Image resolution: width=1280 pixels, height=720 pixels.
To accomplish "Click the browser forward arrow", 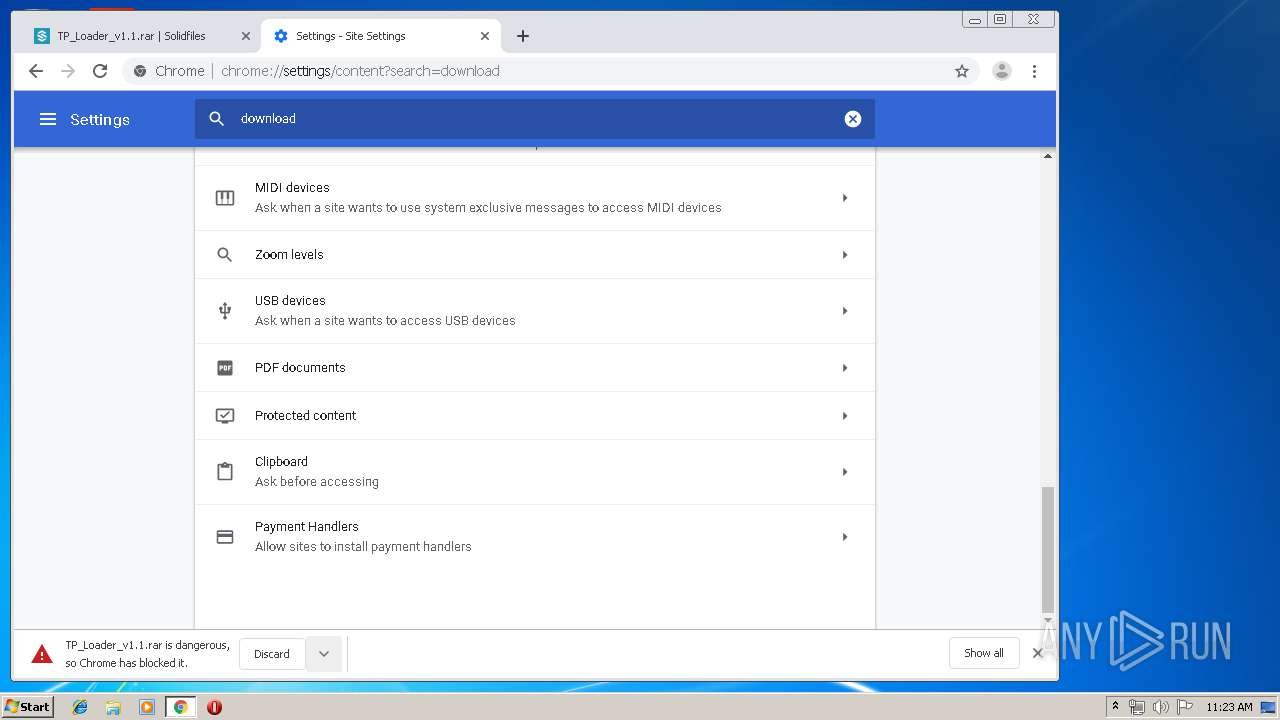I will [68, 71].
